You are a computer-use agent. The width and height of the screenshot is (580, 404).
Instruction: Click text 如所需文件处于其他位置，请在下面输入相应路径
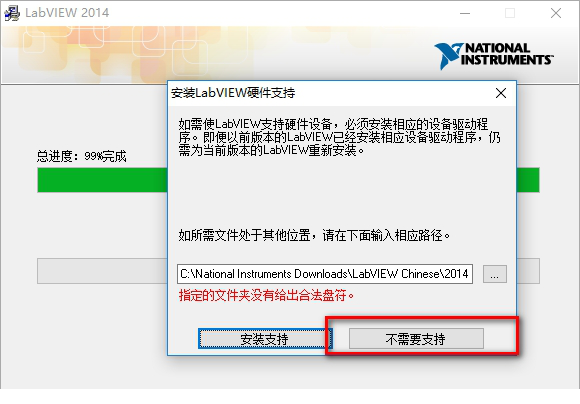pos(314,235)
